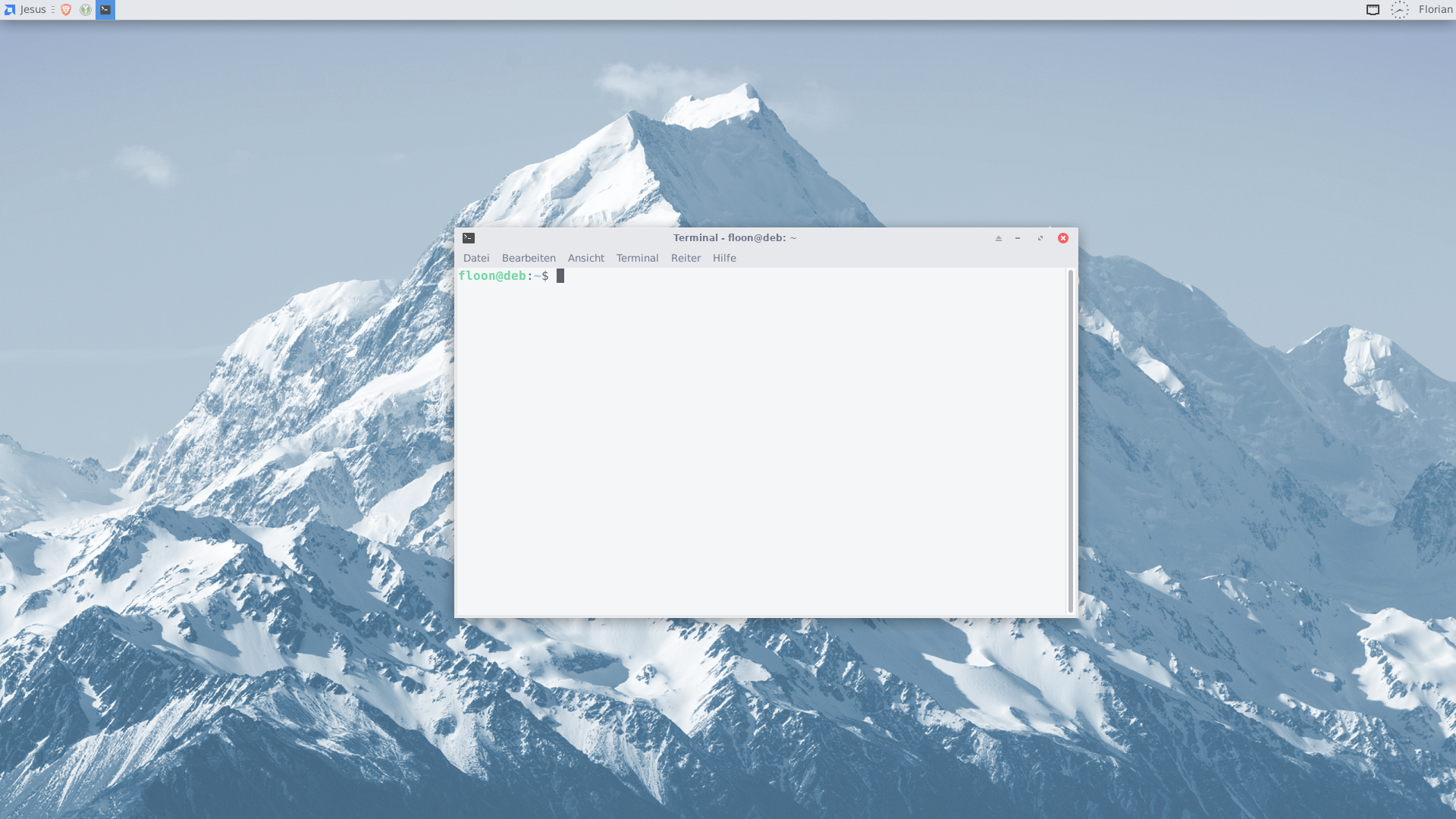Open the Ansicht menu
Screen dimensions: 1456x819
tap(586, 259)
